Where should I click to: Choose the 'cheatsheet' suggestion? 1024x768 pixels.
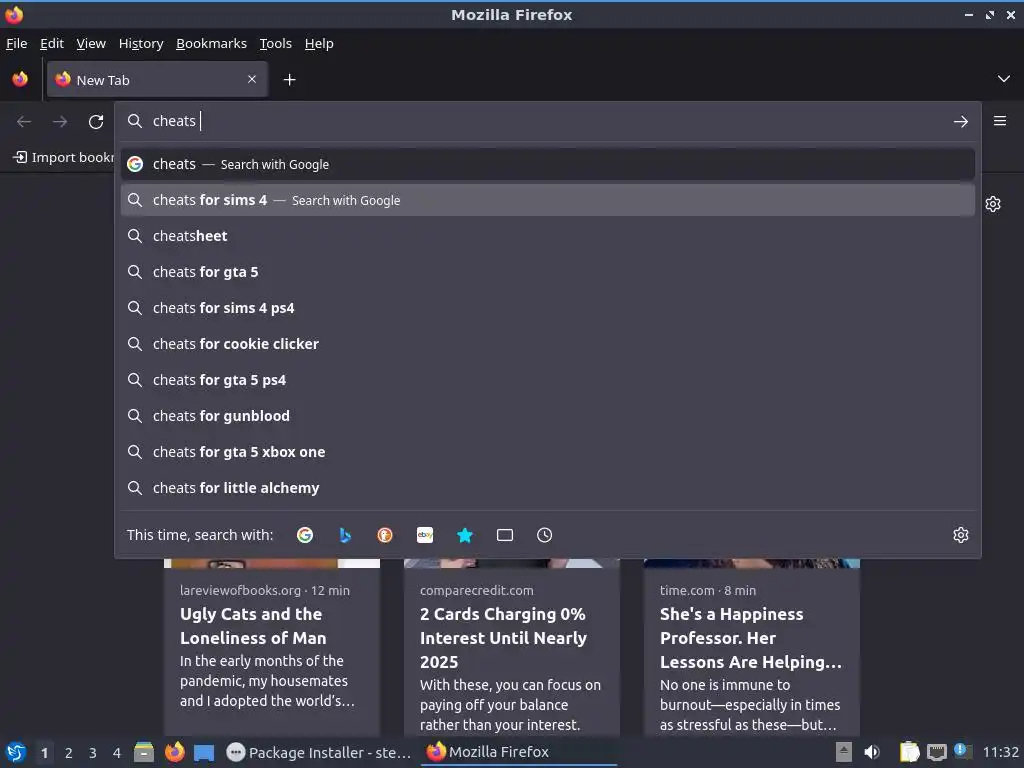click(x=548, y=236)
